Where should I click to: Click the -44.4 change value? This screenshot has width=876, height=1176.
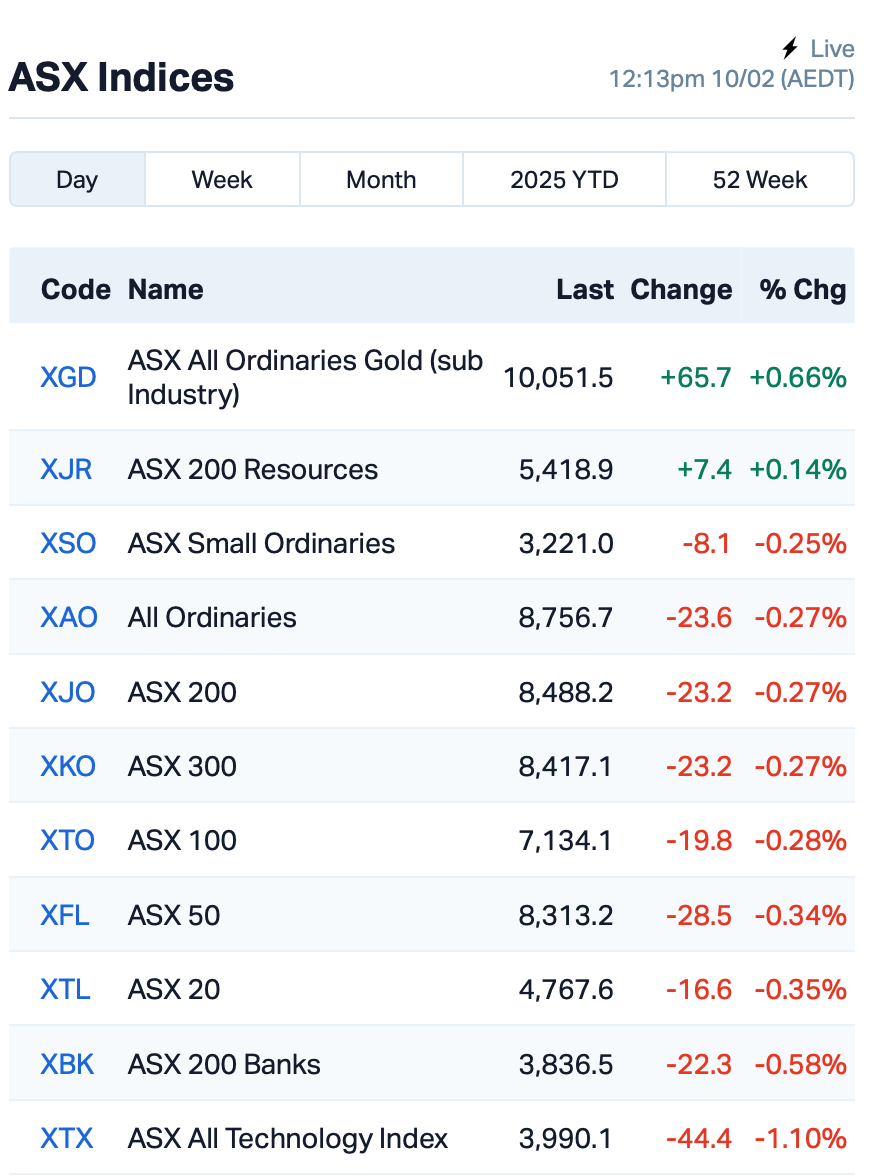coord(699,1138)
